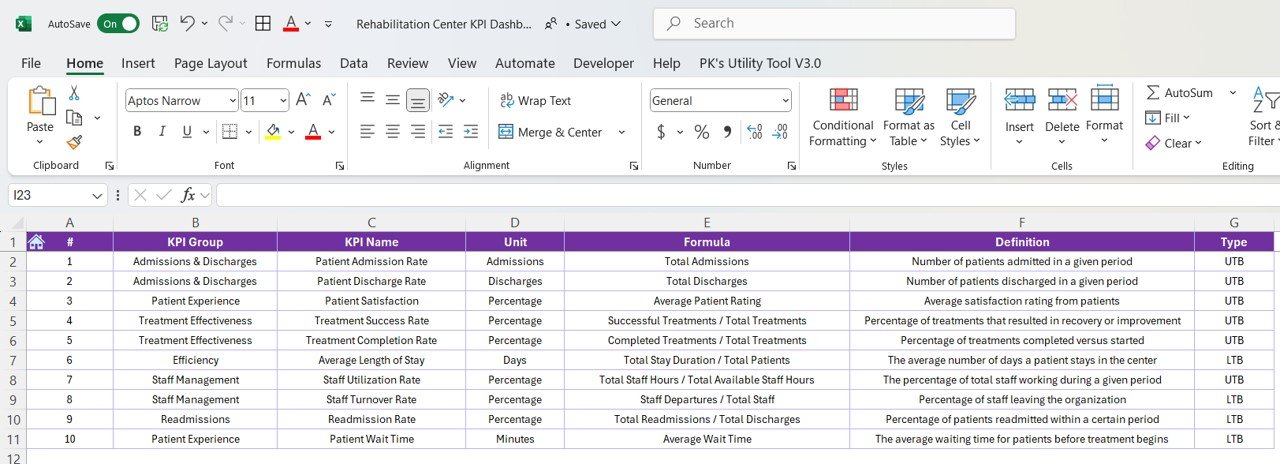Click the Paste clipboard icon
Image resolution: width=1280 pixels, height=464 pixels.
pyautogui.click(x=41, y=101)
